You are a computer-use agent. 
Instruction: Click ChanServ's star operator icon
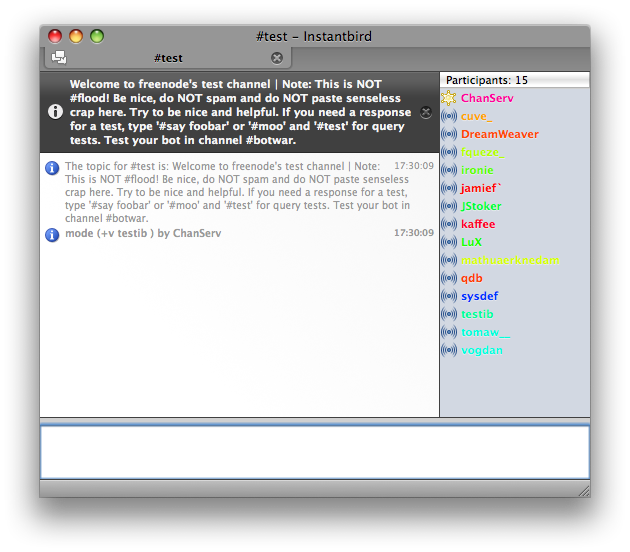tap(449, 98)
